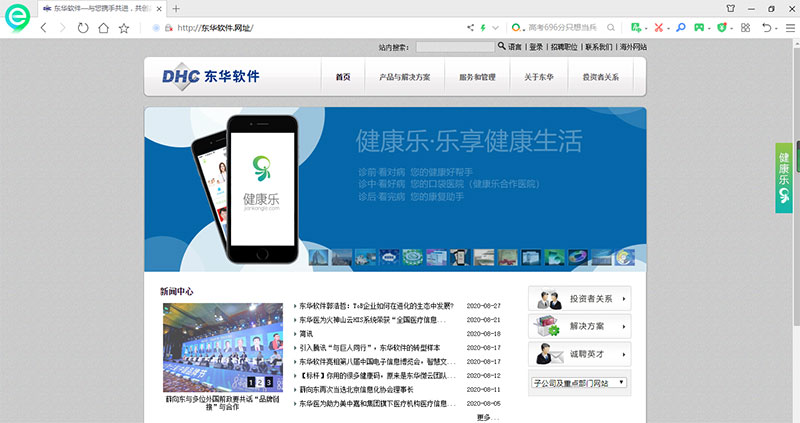Switch to news slide number 3
The image size is (800, 423).
click(x=268, y=382)
